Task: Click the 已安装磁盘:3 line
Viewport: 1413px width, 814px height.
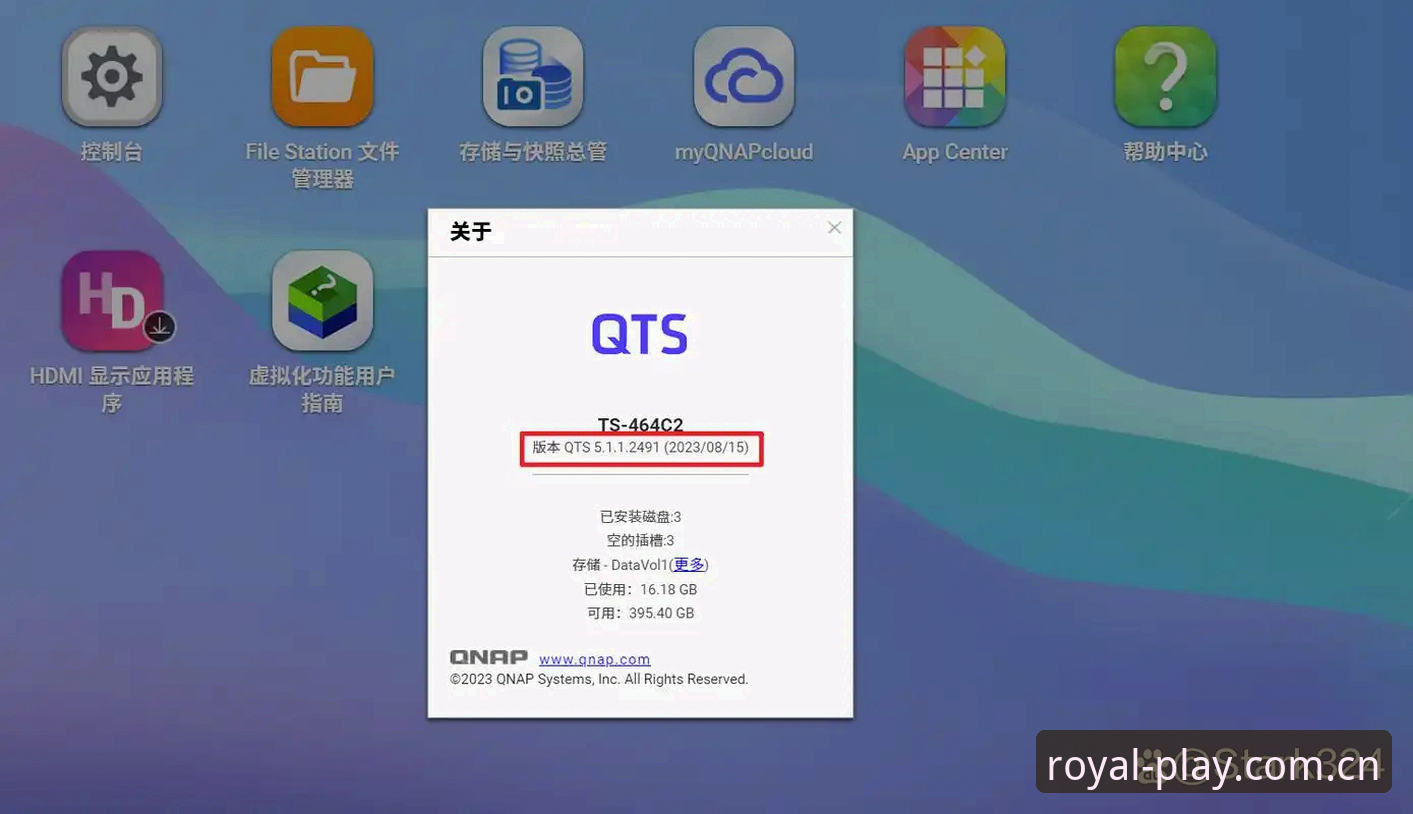Action: click(x=640, y=517)
